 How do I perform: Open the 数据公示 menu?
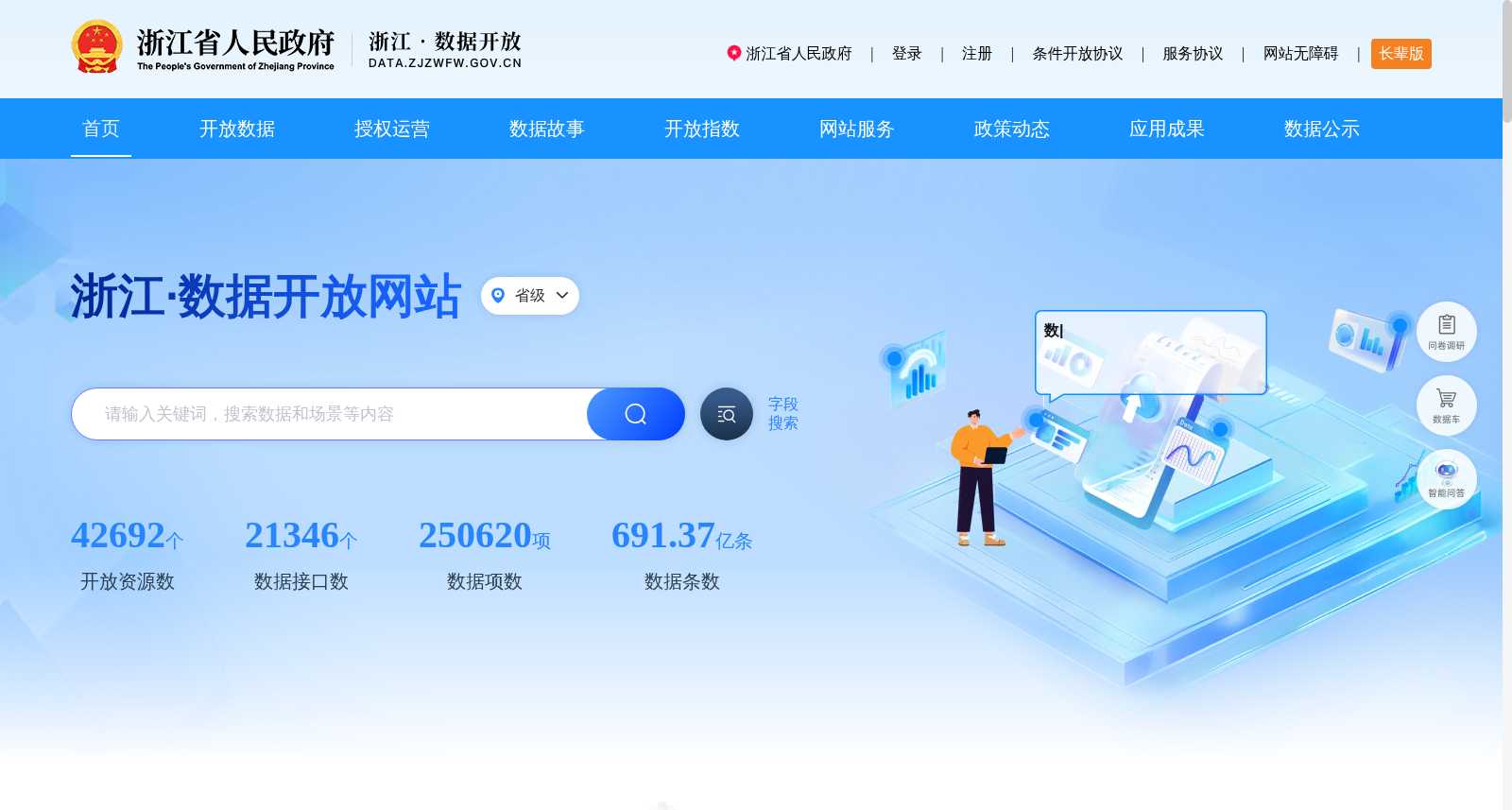1322,129
